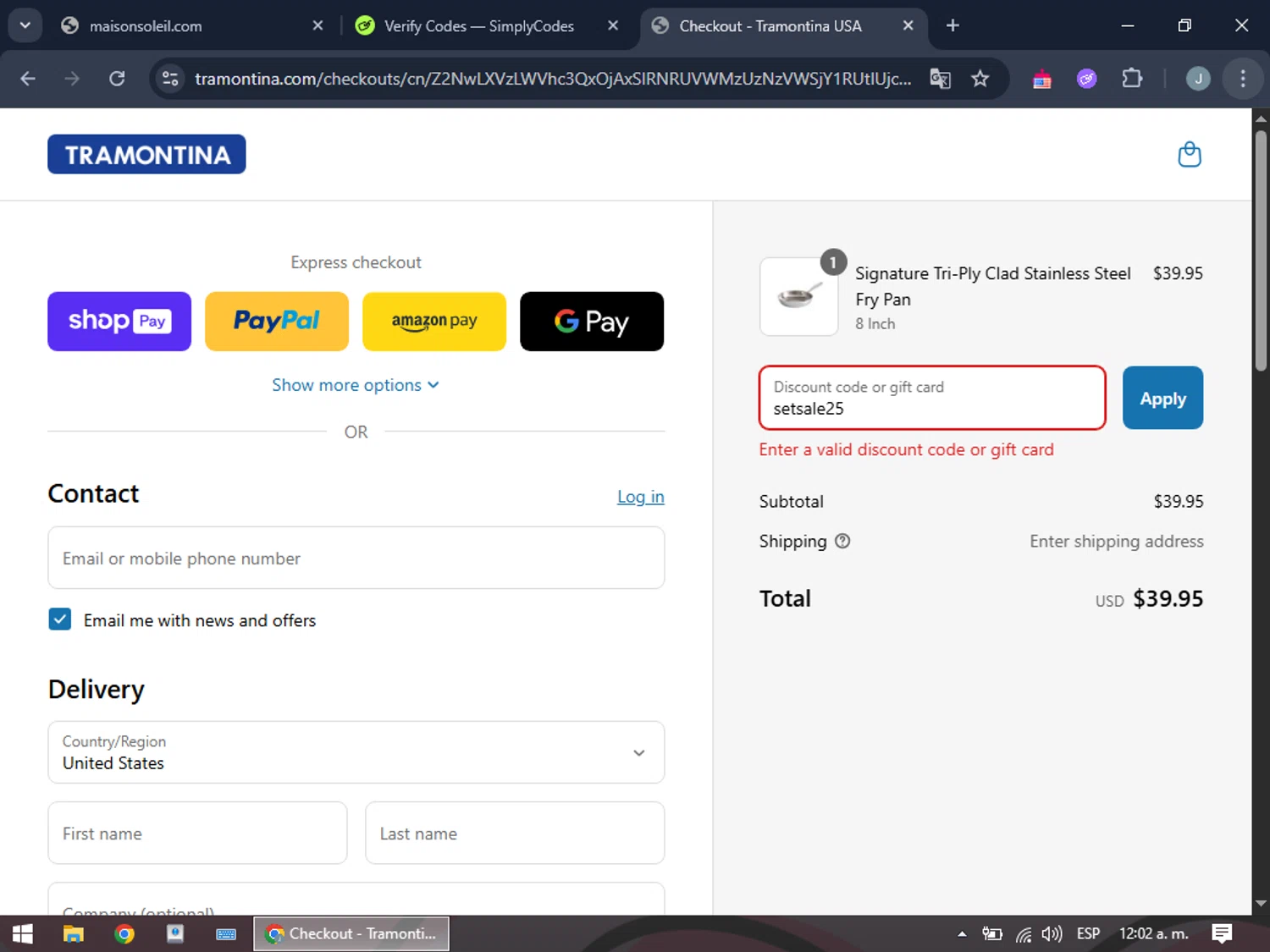The image size is (1270, 952).
Task: Reload the checkout page
Action: 117,79
